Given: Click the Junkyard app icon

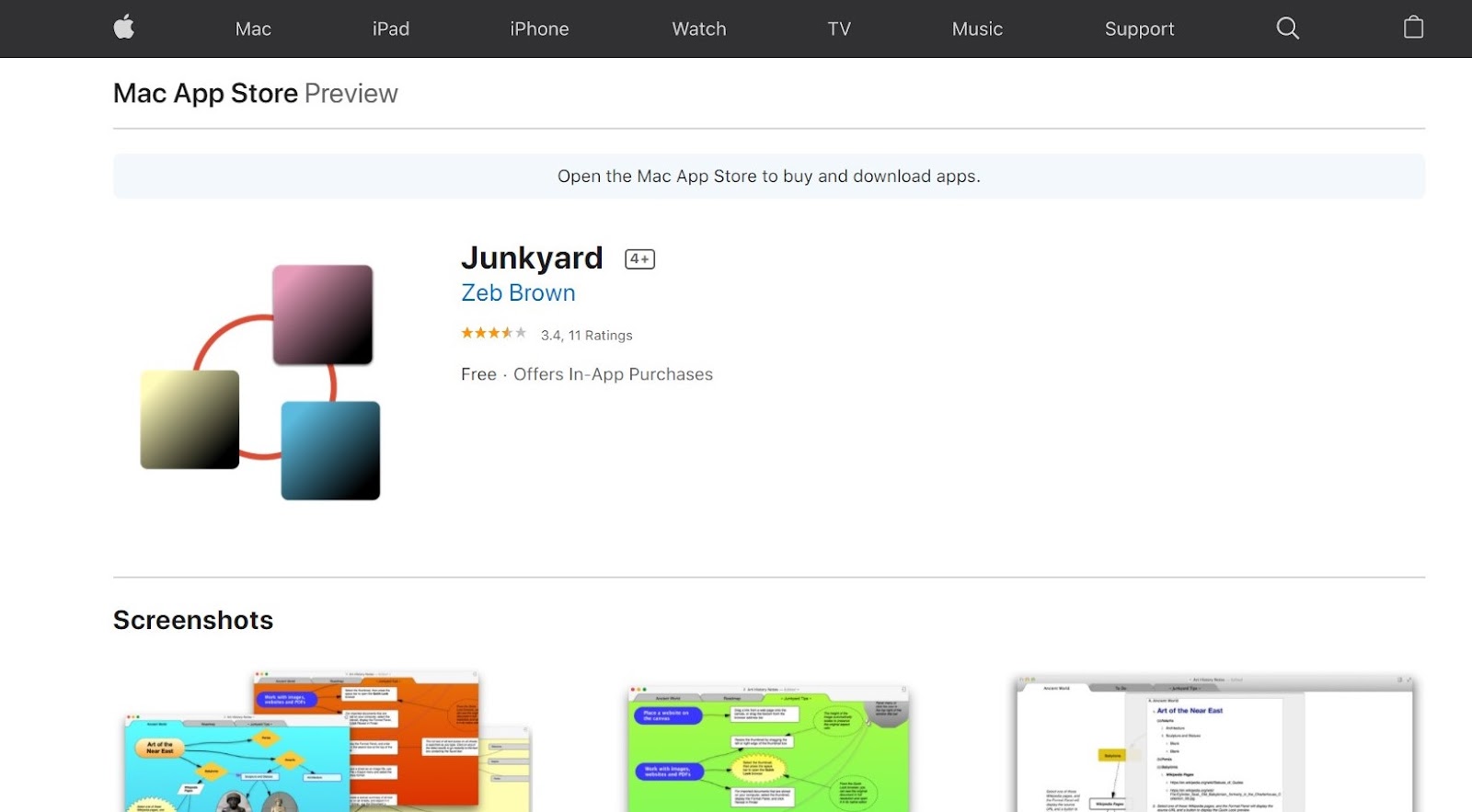Looking at the screenshot, I should 260,383.
